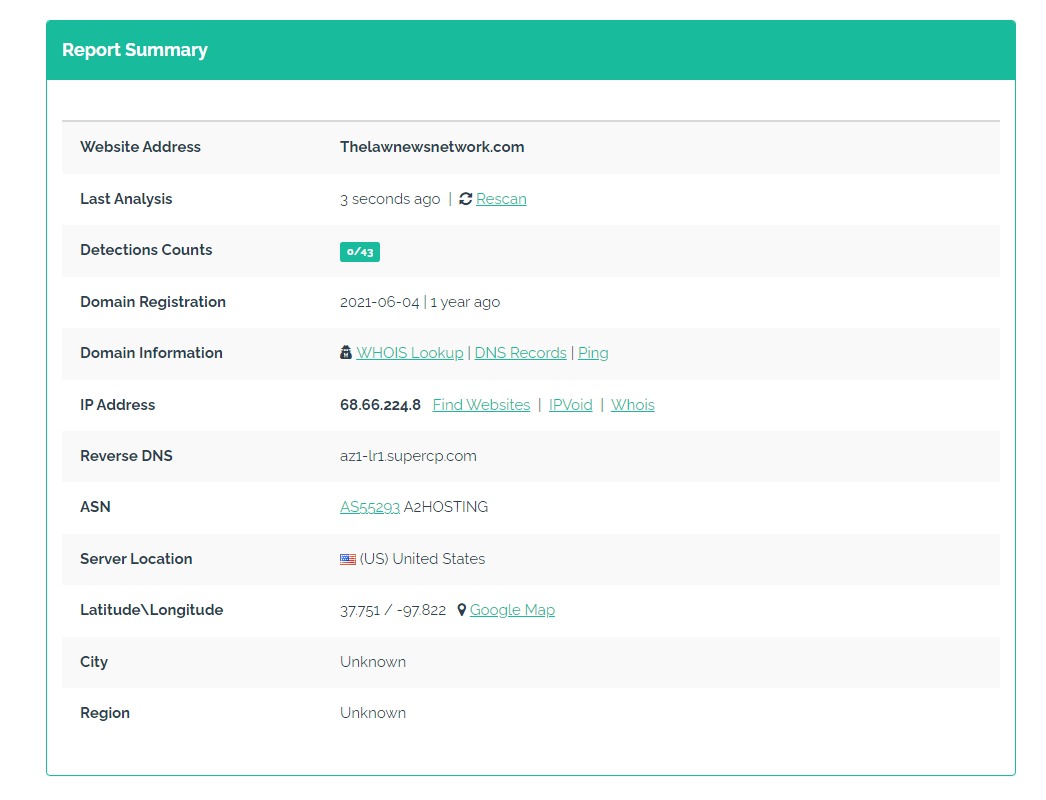Open the WHOIS Lookup link
The width and height of the screenshot is (1046, 800).
tap(410, 352)
